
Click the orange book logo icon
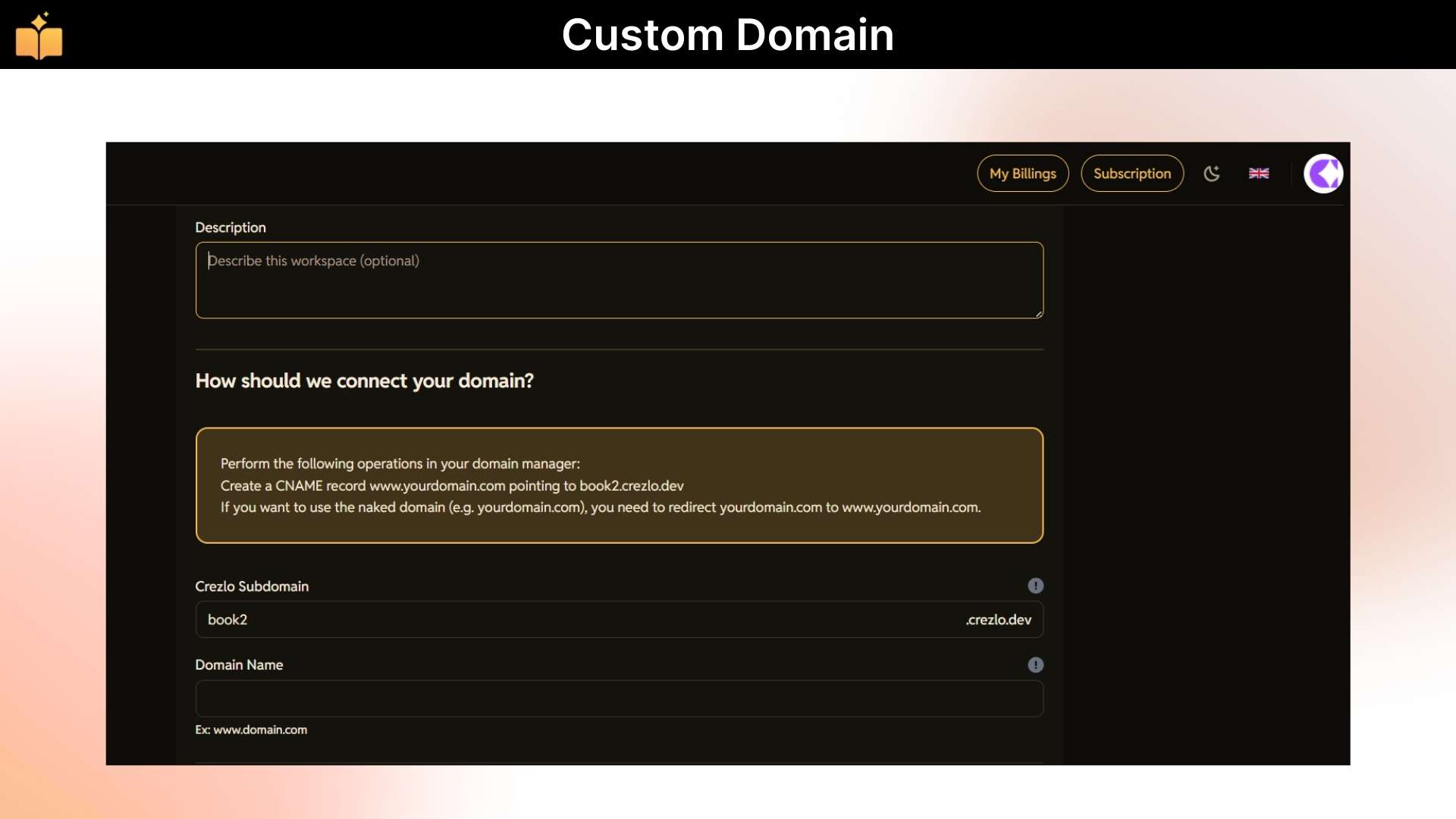pos(39,36)
